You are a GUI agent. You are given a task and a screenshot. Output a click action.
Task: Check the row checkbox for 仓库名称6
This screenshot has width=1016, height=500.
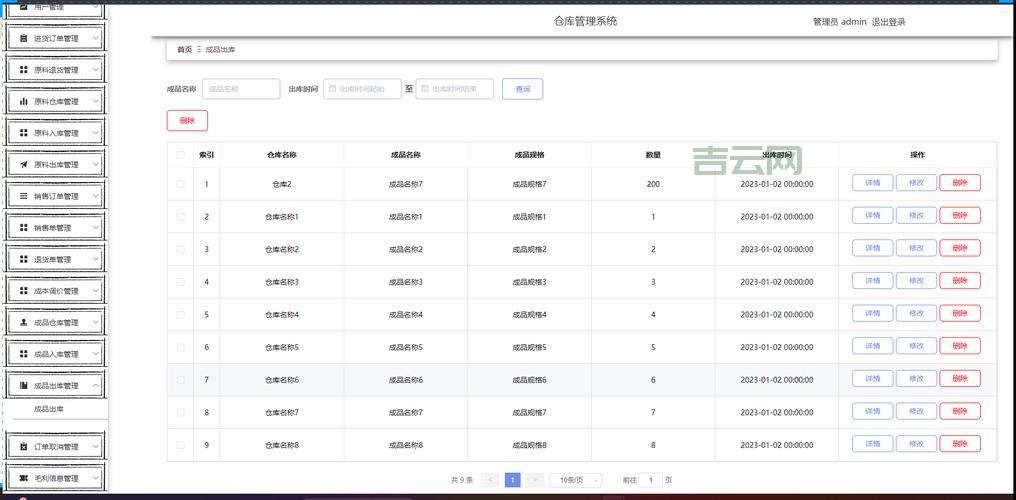pos(181,380)
